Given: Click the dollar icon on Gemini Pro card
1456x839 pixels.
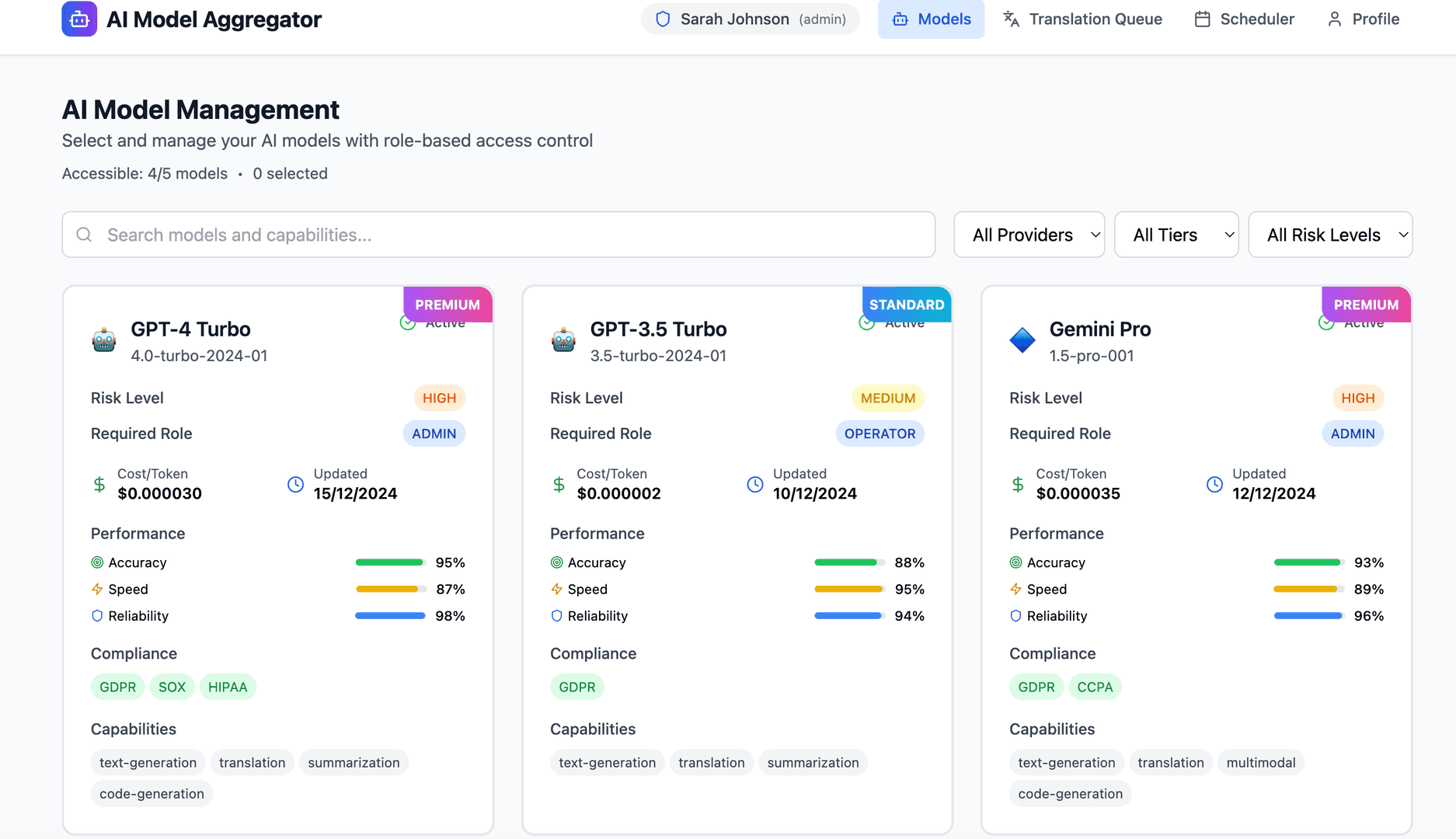Looking at the screenshot, I should click(x=1018, y=485).
